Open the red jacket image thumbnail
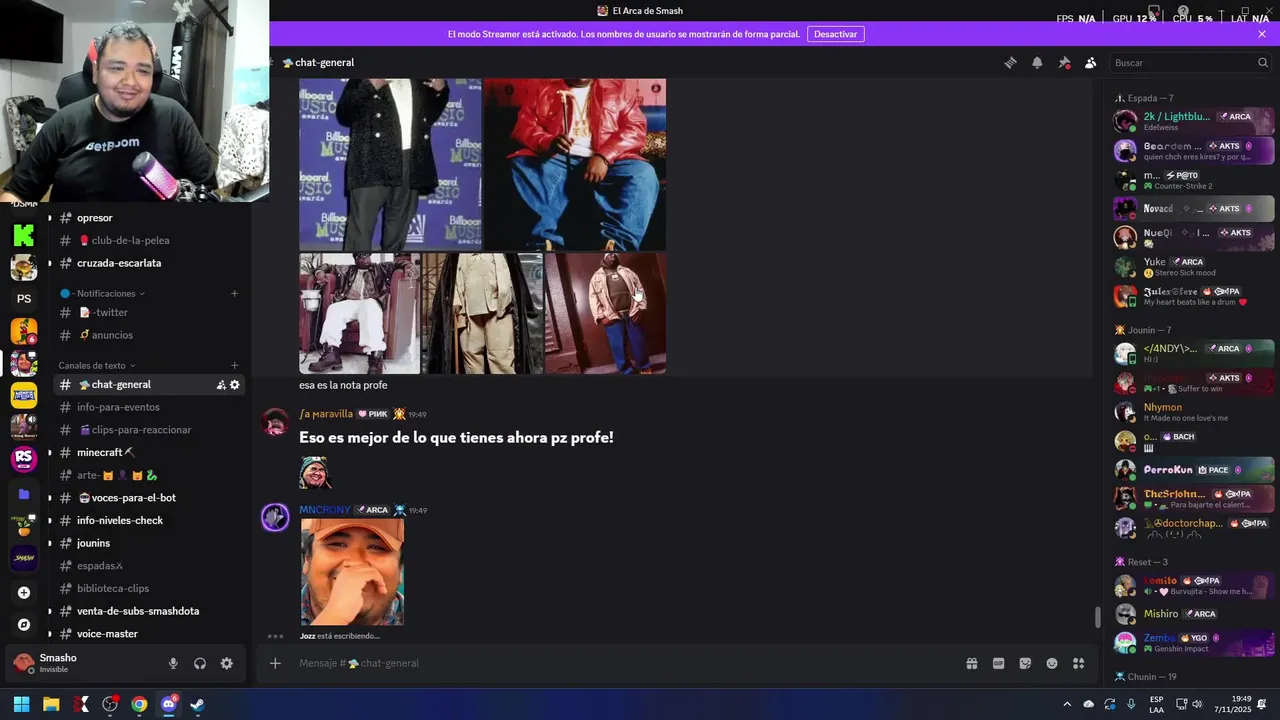1280x720 pixels. click(x=575, y=165)
